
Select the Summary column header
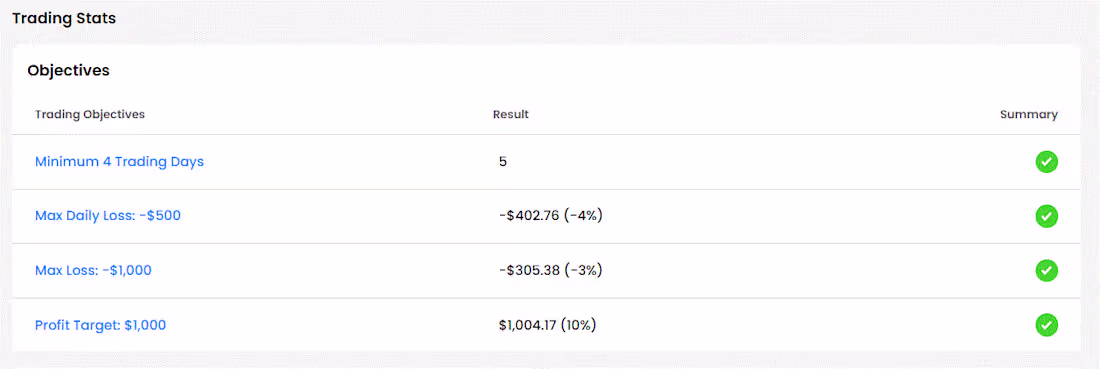[x=1028, y=114]
